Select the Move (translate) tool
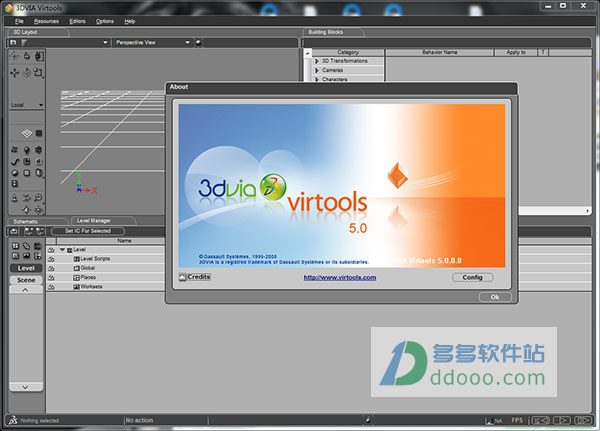Image resolution: width=600 pixels, height=431 pixels. click(15, 72)
